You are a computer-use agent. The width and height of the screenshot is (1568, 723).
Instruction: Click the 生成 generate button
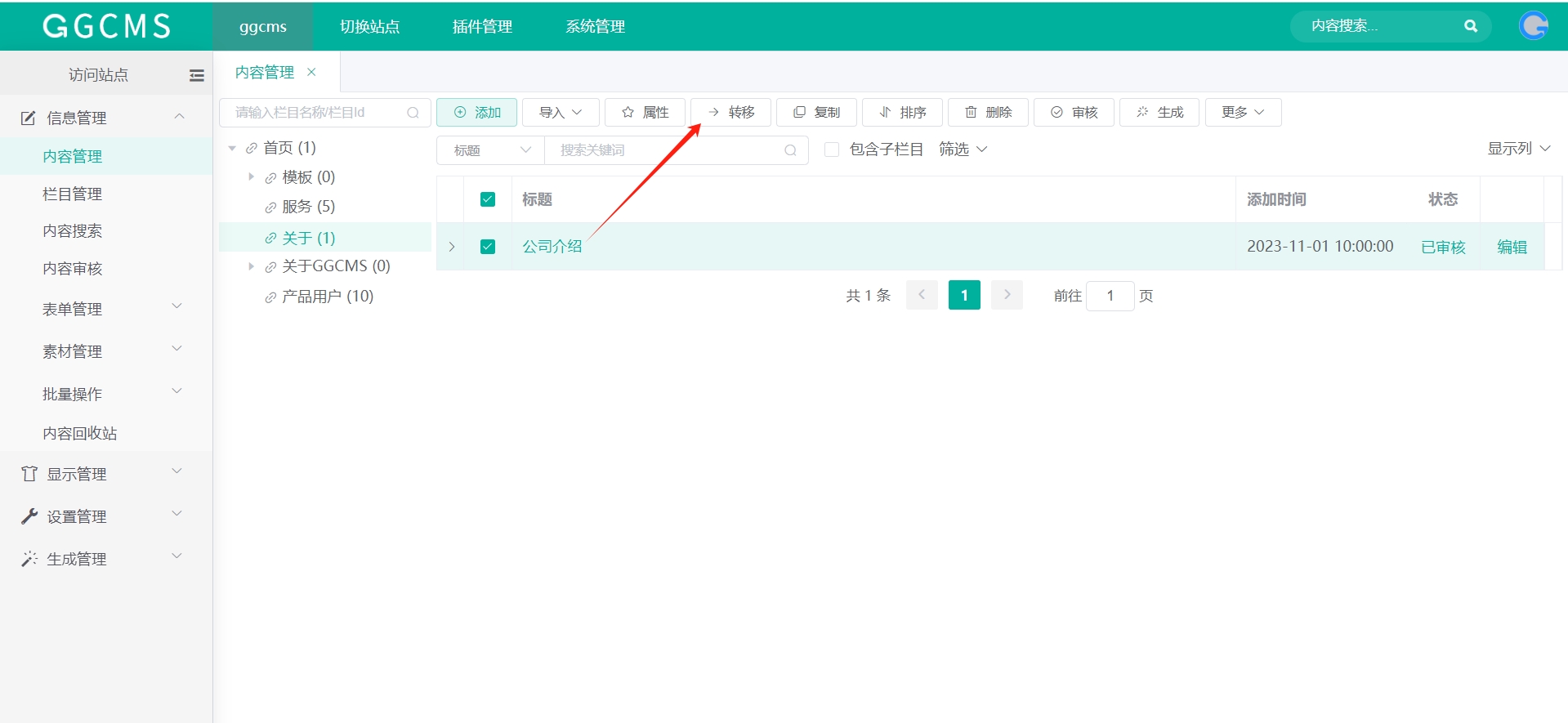click(1159, 112)
